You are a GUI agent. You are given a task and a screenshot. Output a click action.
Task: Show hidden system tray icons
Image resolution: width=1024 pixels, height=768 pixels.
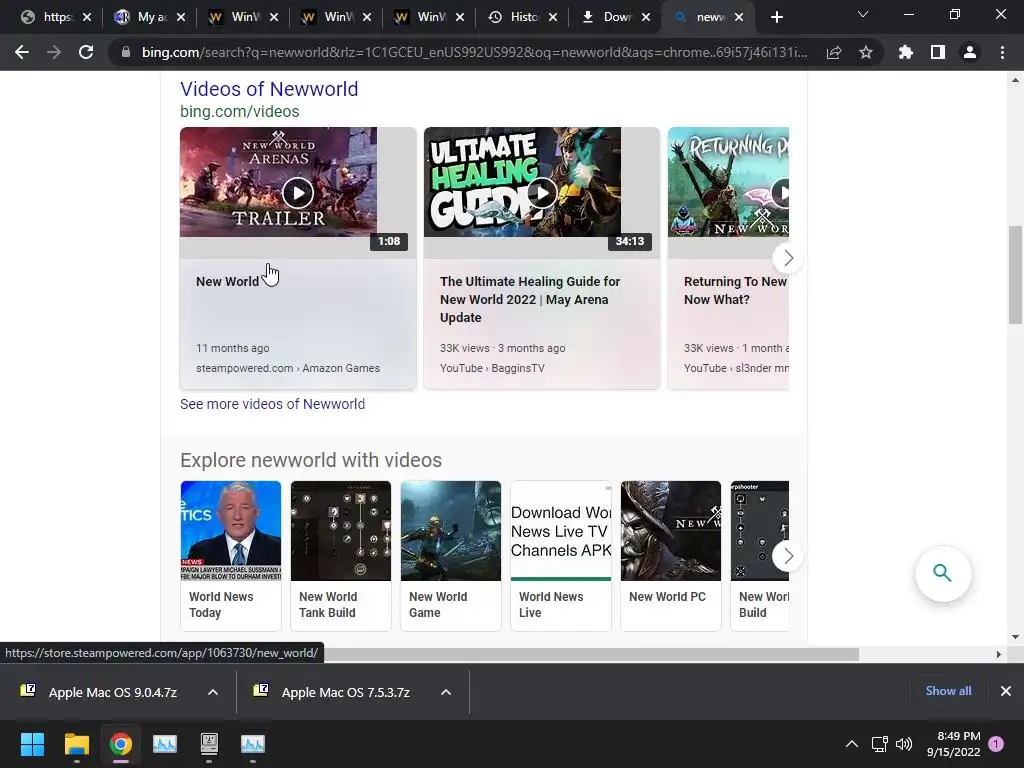852,744
